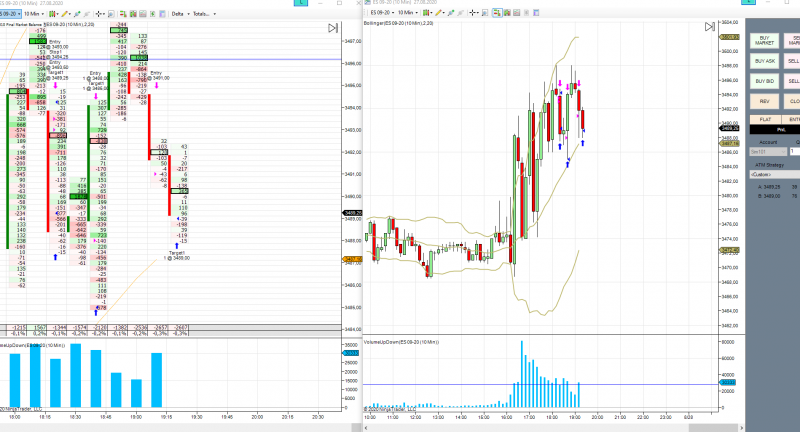Click the left chart's small green properties icon
The image size is (800, 432).
pyautogui.click(x=153, y=14)
